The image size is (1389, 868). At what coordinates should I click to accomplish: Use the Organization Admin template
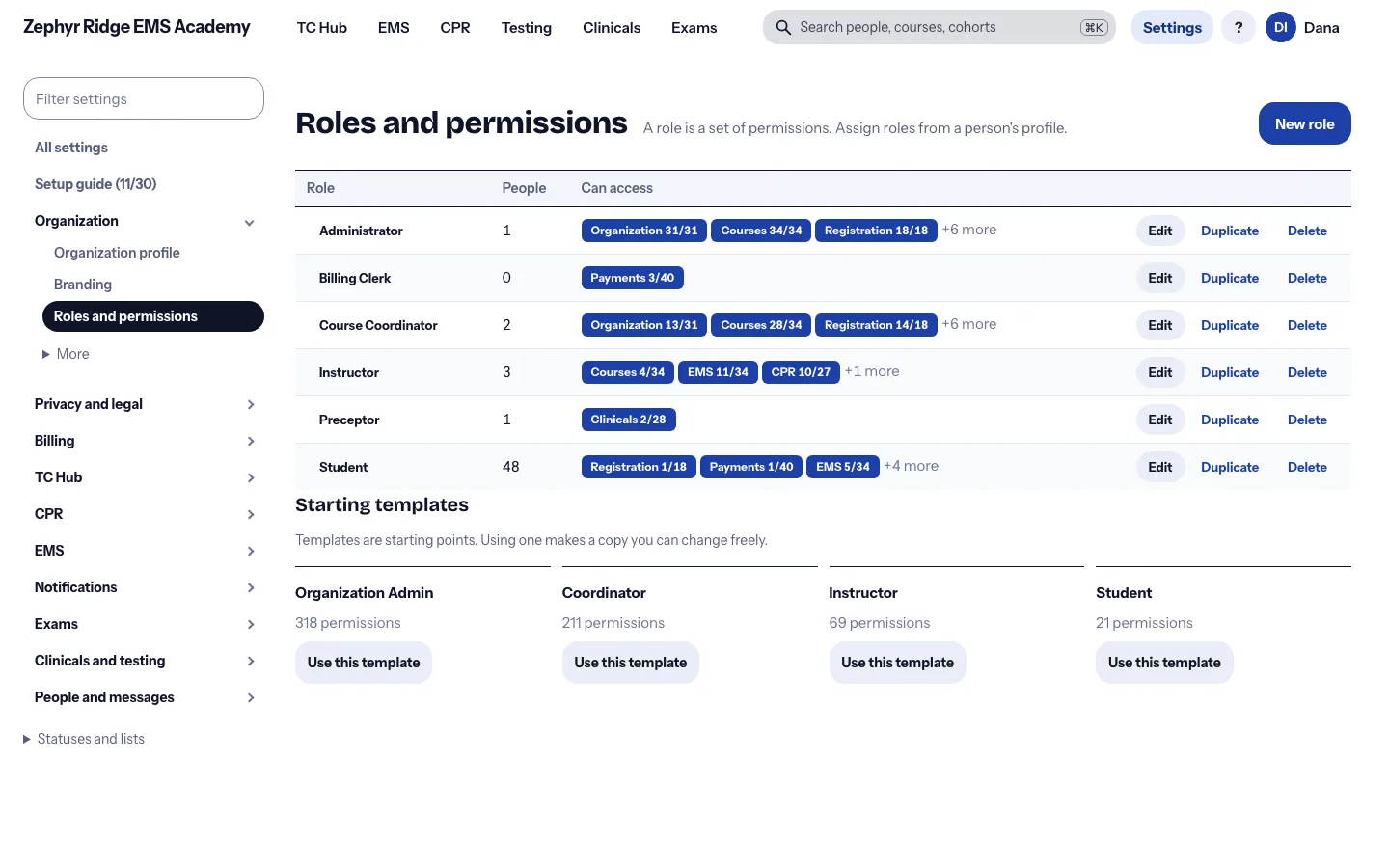pos(364,663)
